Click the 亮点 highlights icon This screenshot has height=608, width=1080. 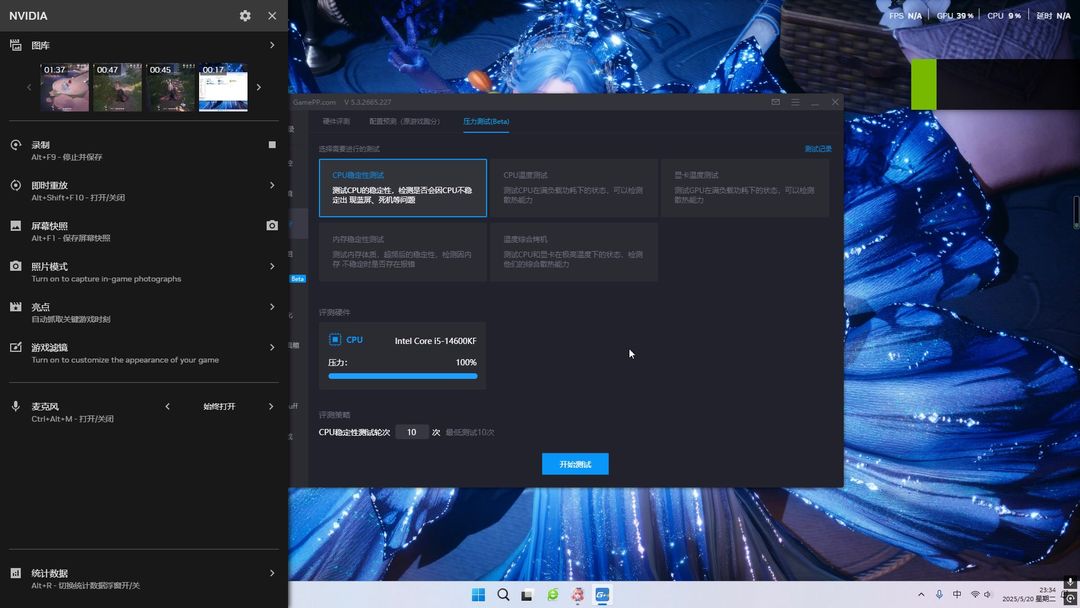pyautogui.click(x=15, y=307)
